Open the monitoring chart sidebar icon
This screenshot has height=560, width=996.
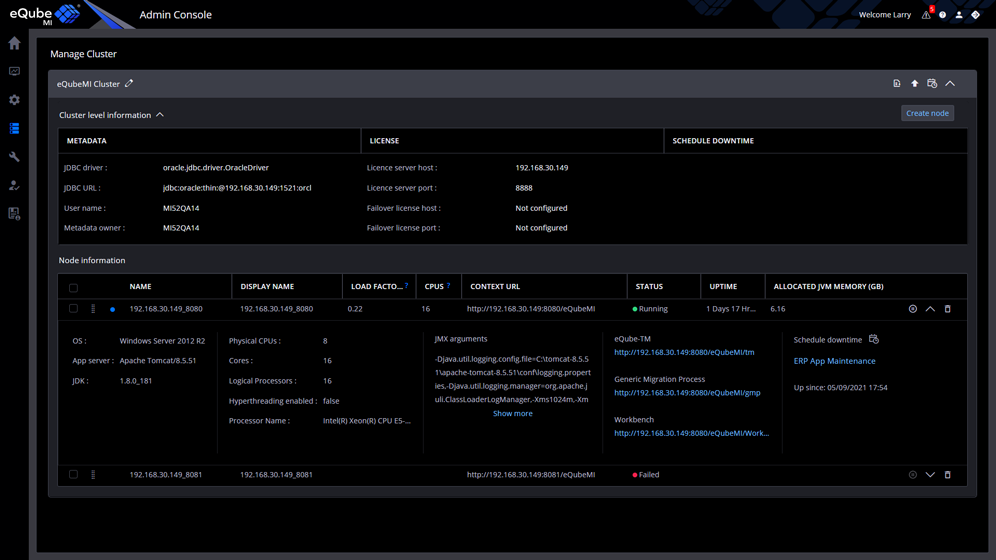click(14, 72)
